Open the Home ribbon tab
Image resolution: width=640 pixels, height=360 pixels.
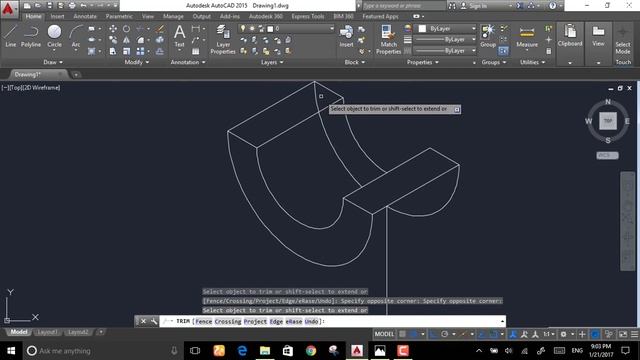click(x=33, y=16)
